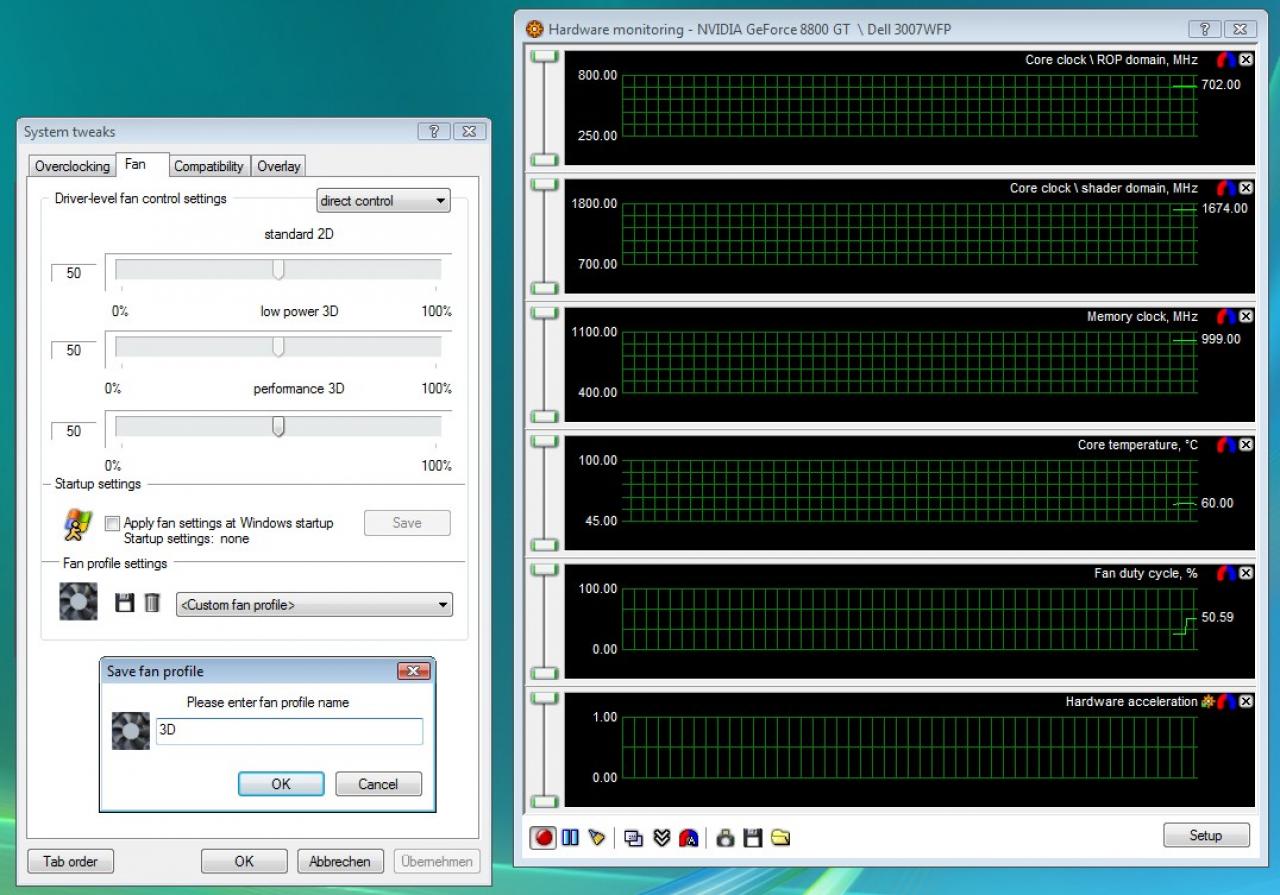Click the floppy save fan profile icon
Viewport: 1280px width, 895px height.
tap(125, 603)
